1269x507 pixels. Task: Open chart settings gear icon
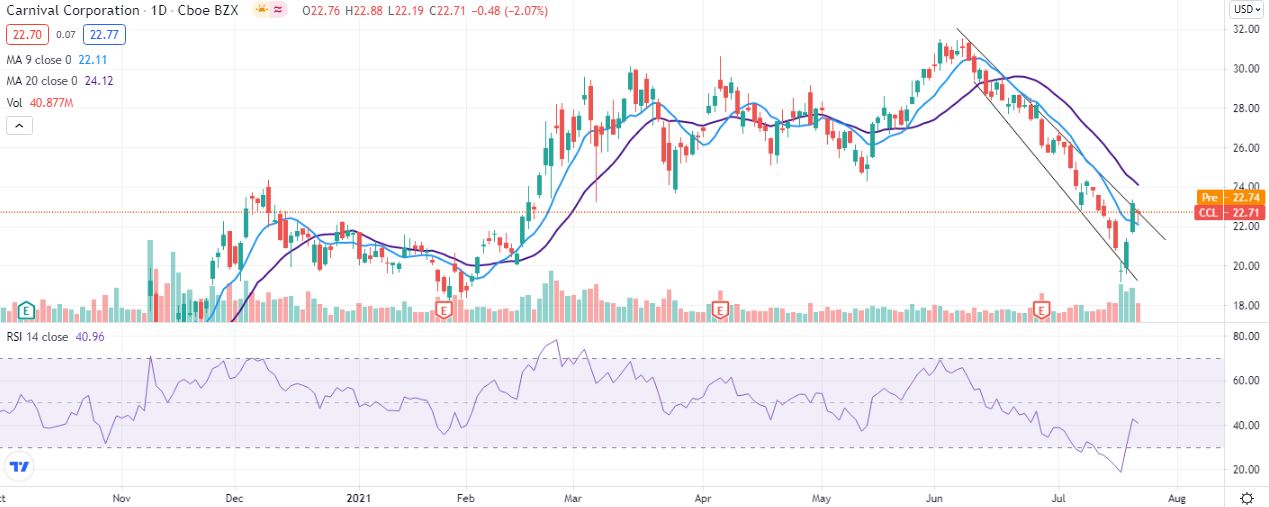click(1247, 497)
